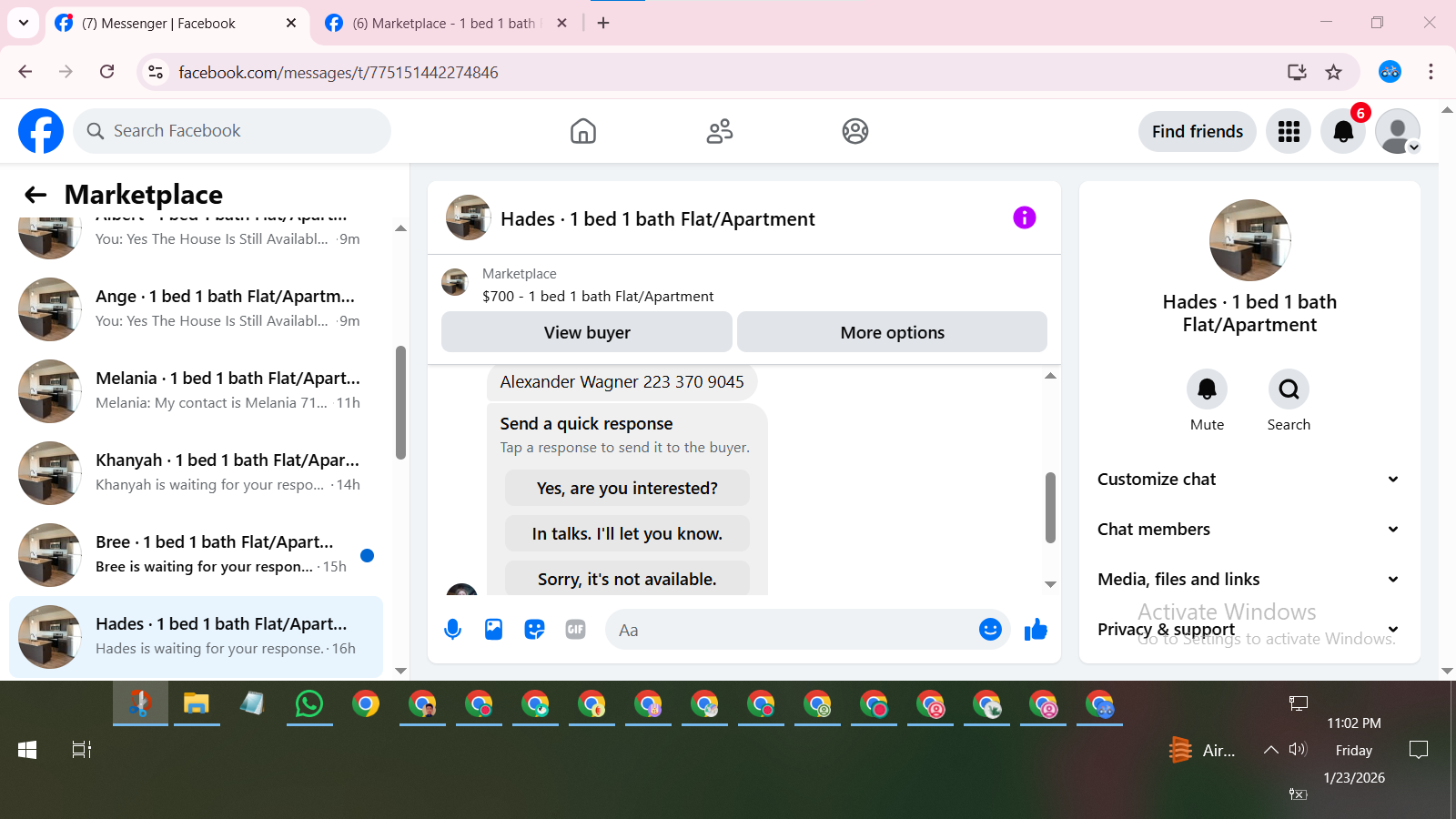Screen dimensions: 1456x819
Task: Open the account profile picture menu
Action: pos(1398,131)
